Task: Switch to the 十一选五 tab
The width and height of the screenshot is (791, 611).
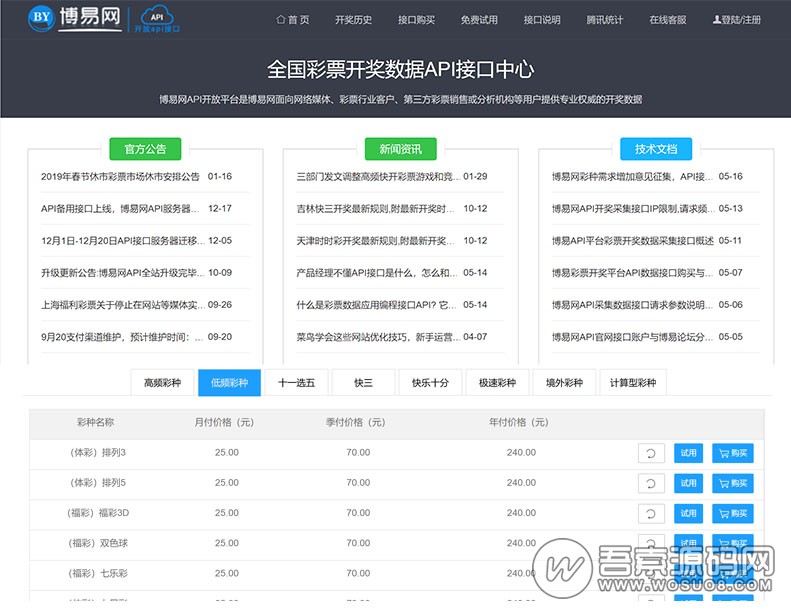Action: [296, 382]
